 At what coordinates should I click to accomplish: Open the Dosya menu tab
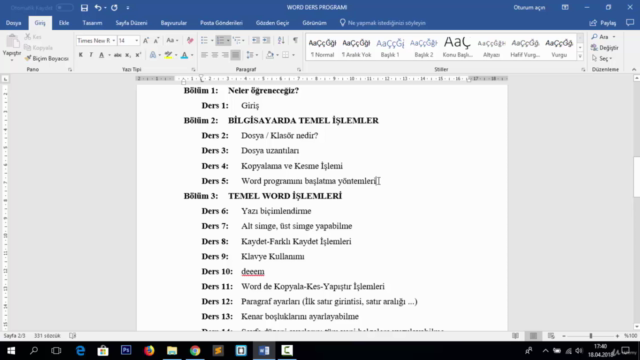pos(13,23)
